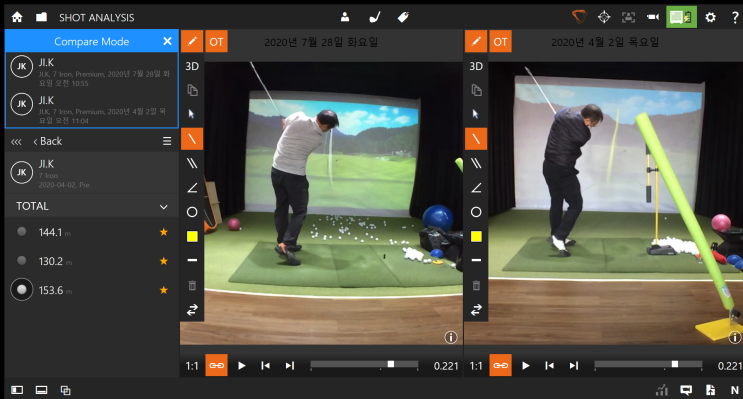Open the 3D view in right video toolbar
The height and width of the screenshot is (399, 743).
[x=476, y=66]
